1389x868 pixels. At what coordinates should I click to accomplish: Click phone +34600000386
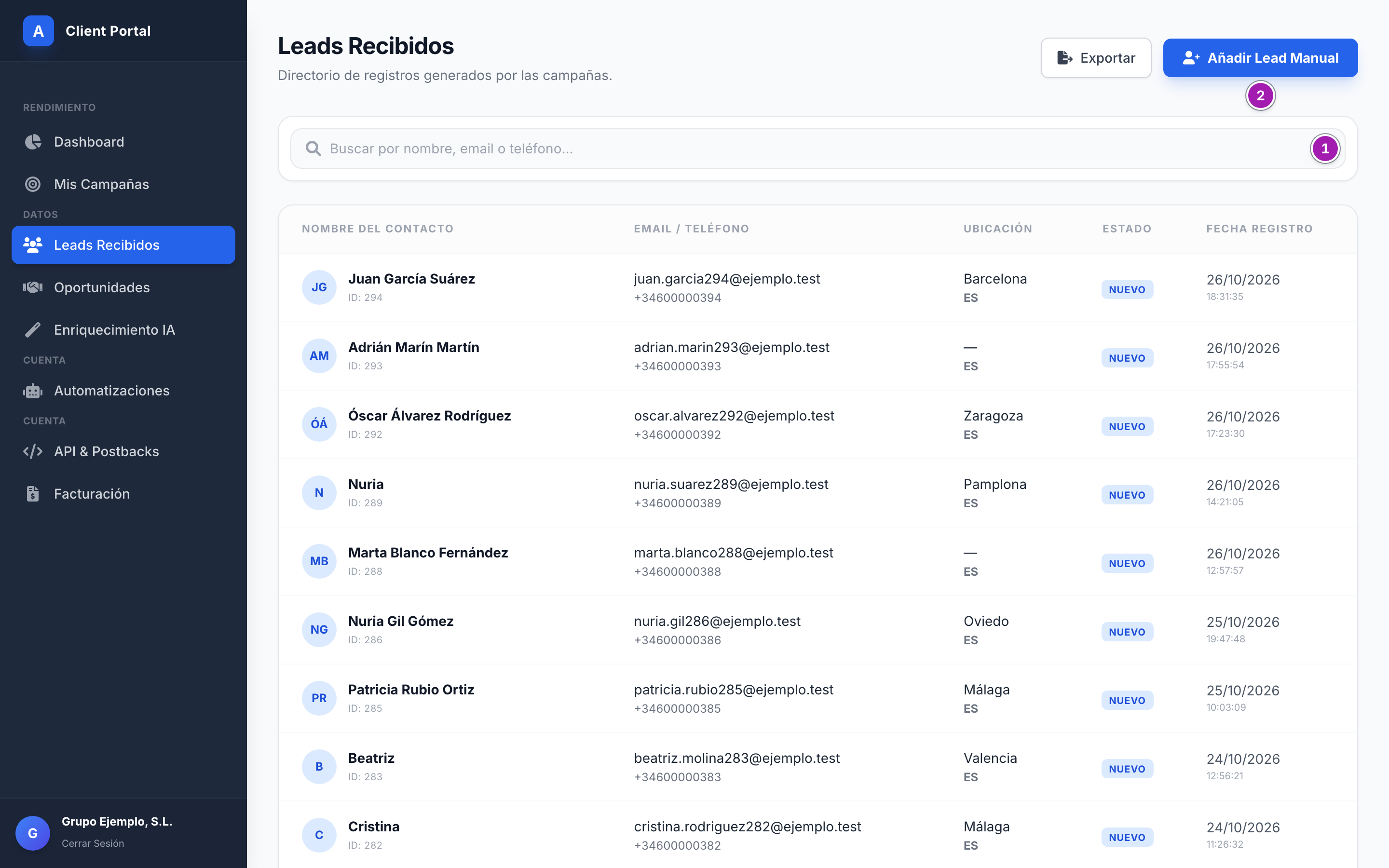click(677, 640)
